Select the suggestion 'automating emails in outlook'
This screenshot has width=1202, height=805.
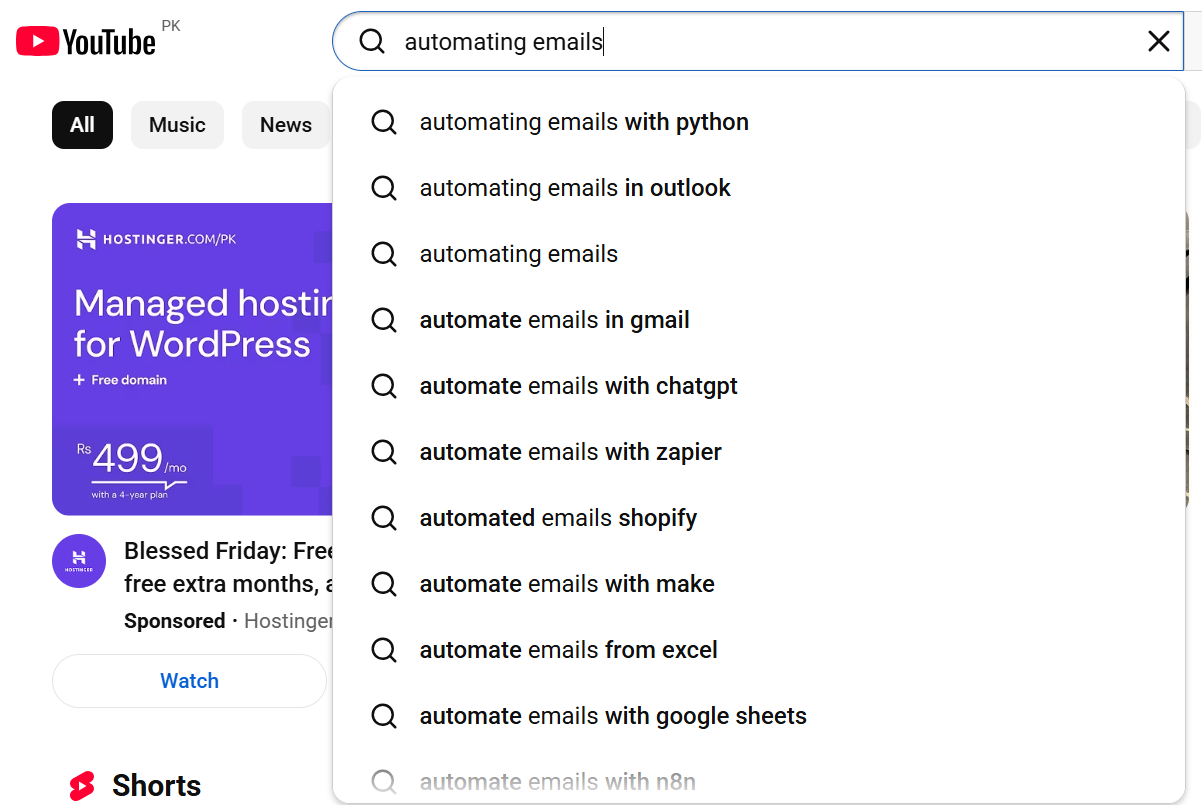click(575, 188)
